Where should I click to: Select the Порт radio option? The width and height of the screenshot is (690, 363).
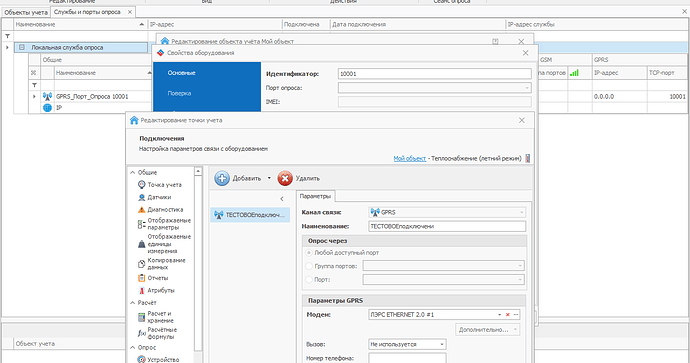pos(309,279)
